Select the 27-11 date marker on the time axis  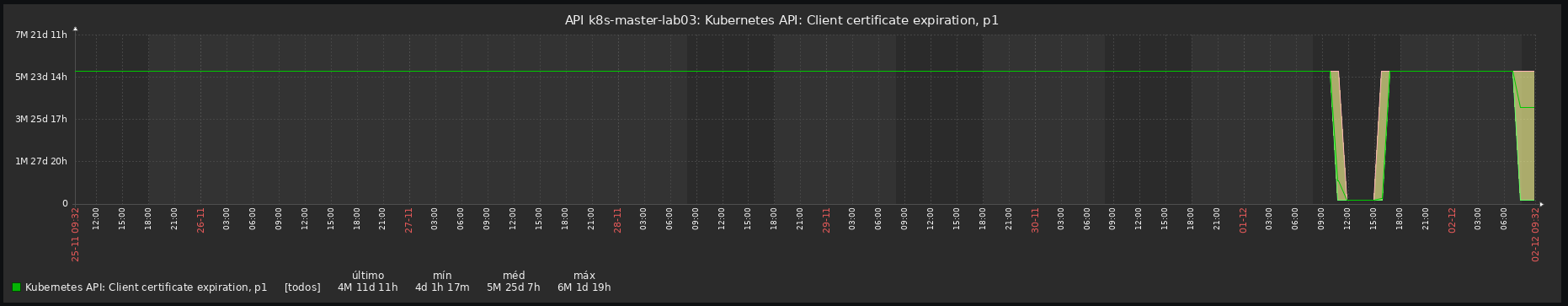(409, 220)
